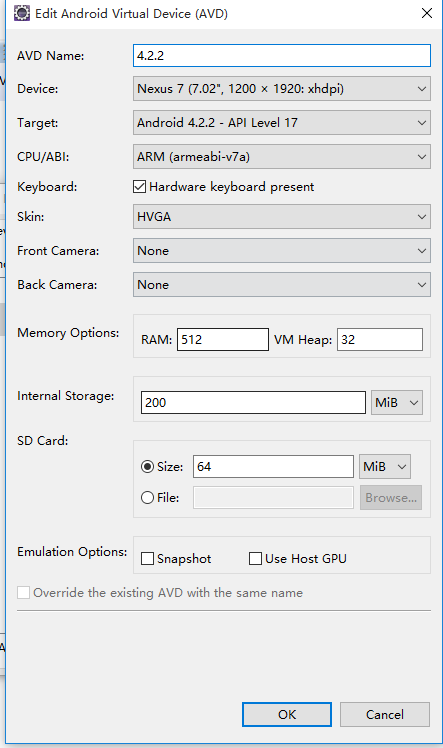Screen dimensions: 443x748
Task: Select the SD Card File radio button
Action: pyautogui.click(x=147, y=498)
